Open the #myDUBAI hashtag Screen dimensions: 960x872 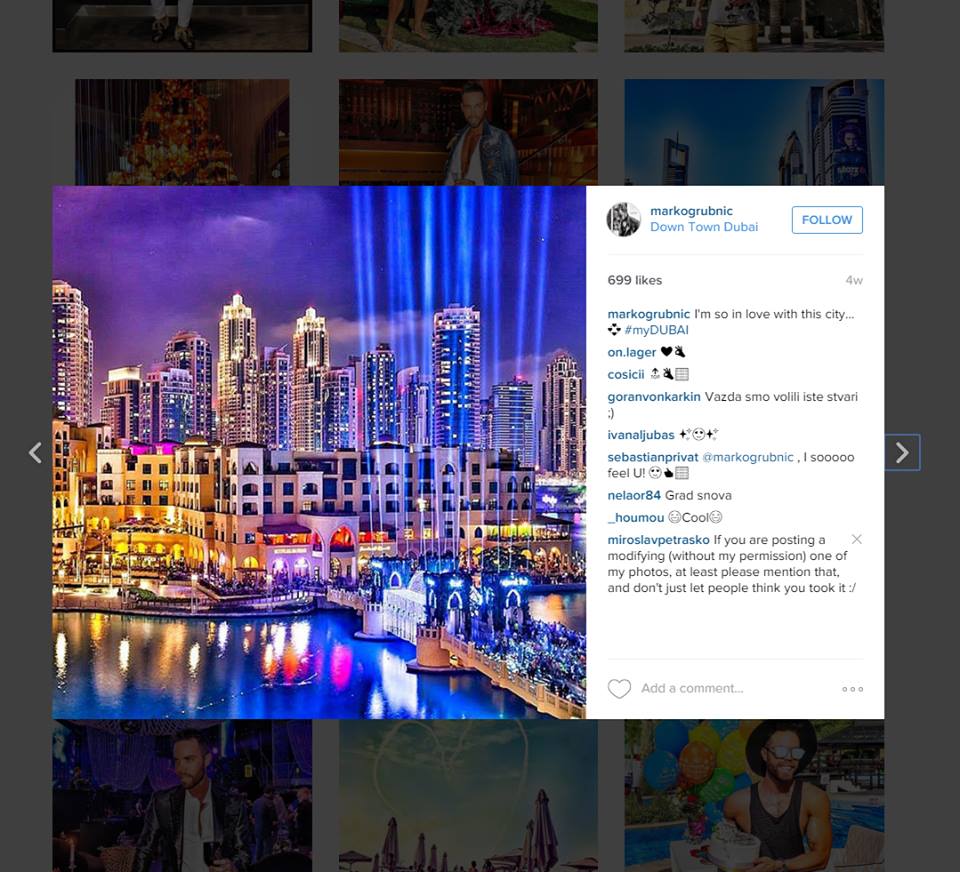click(x=656, y=330)
